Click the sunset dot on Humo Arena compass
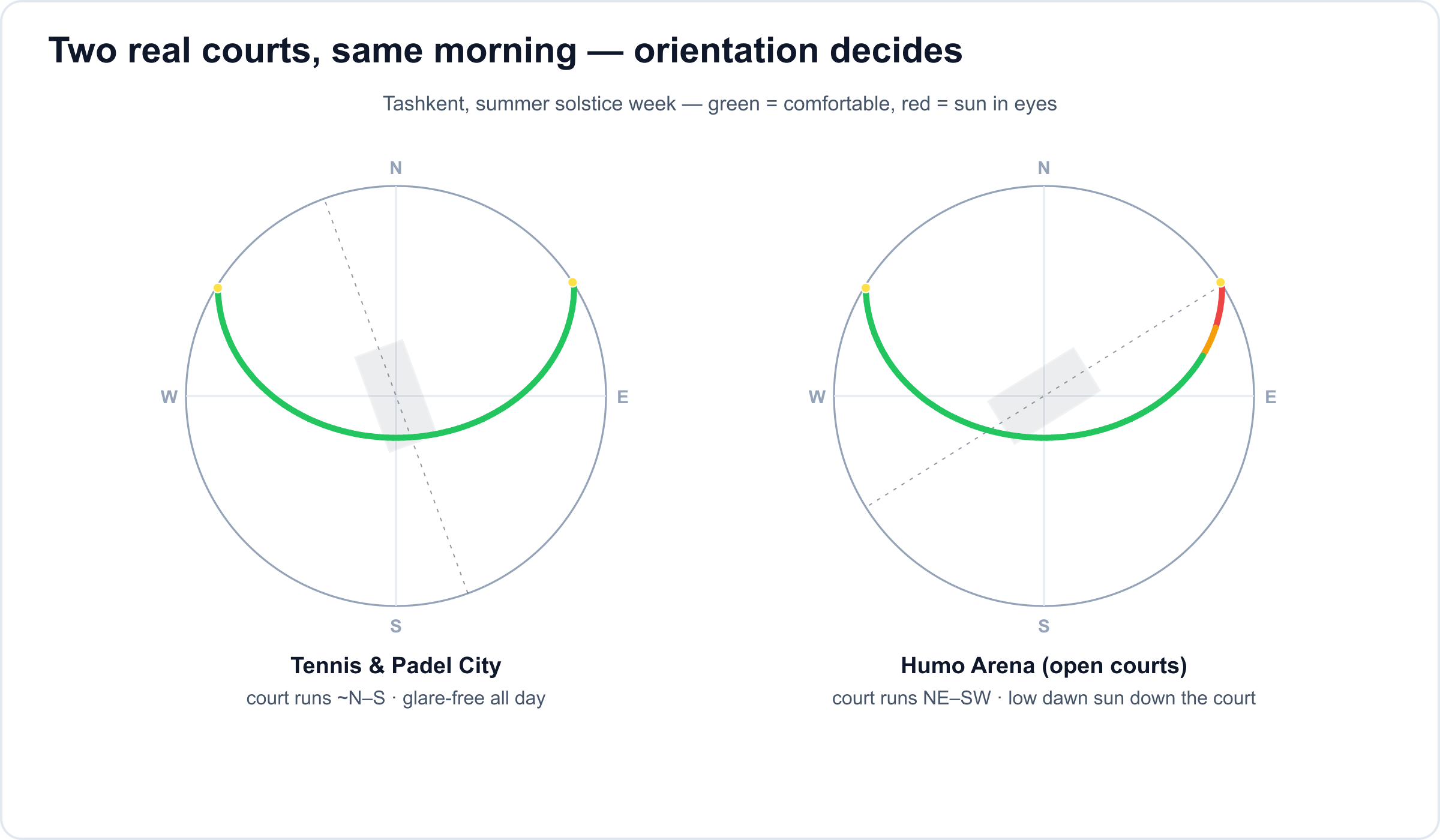Image resolution: width=1440 pixels, height=840 pixels. pyautogui.click(x=866, y=288)
